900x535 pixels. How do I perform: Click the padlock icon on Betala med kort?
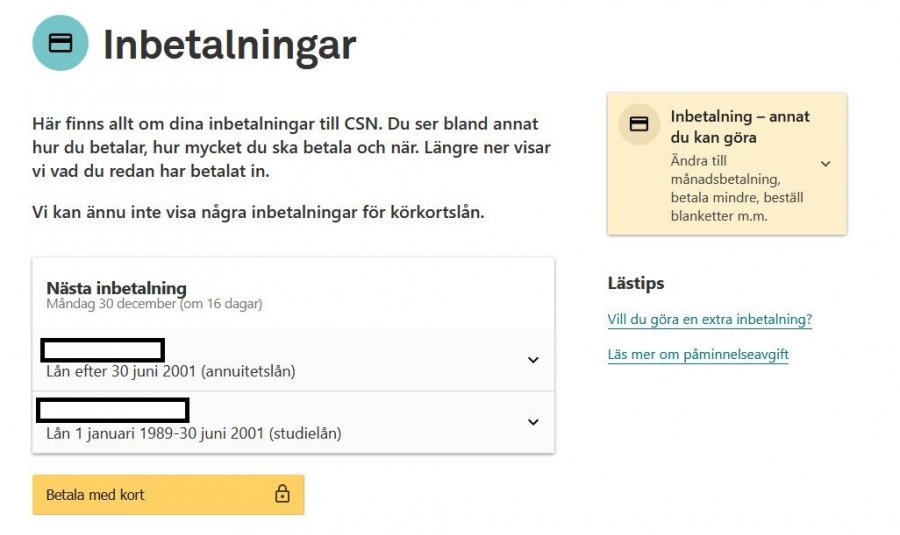(x=282, y=494)
